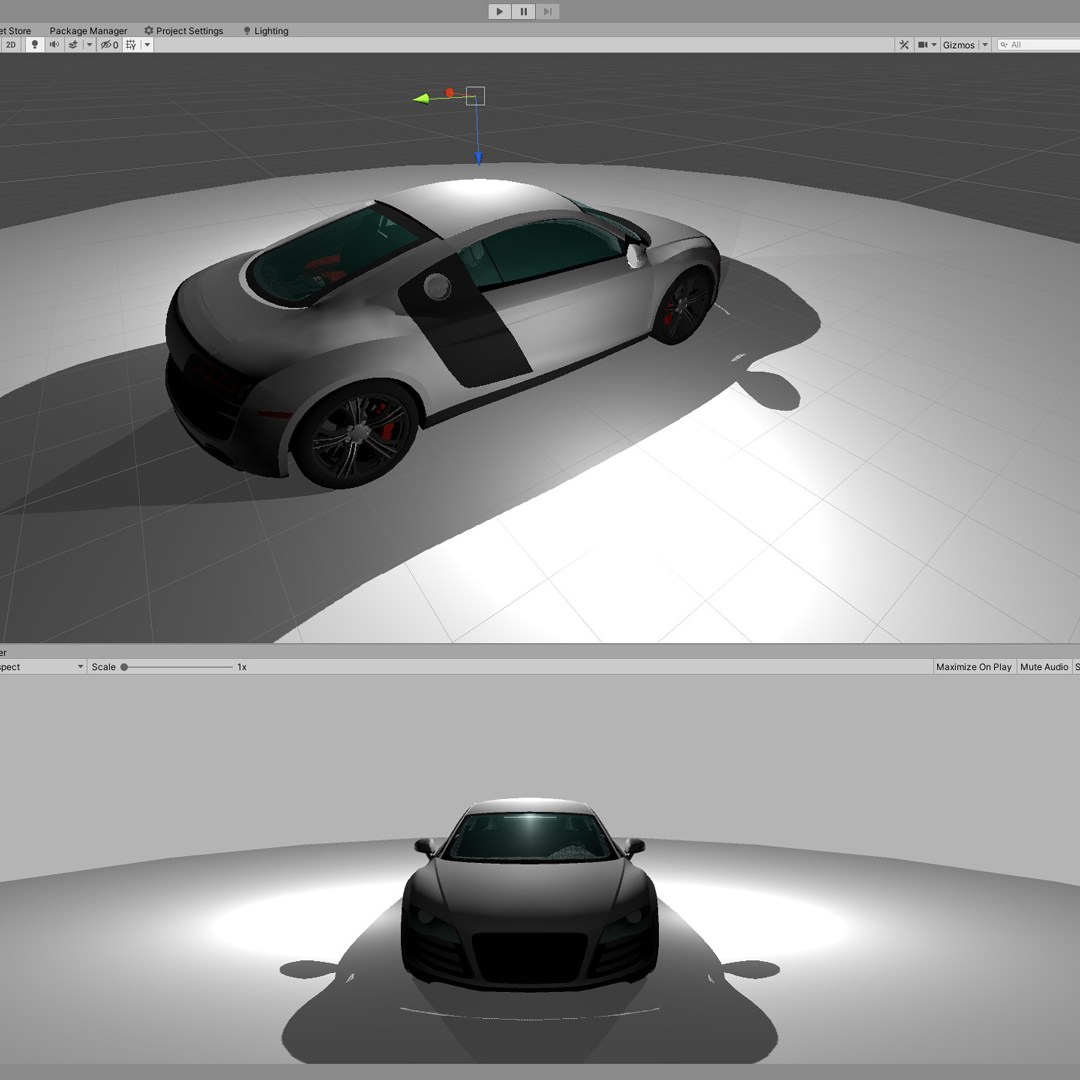This screenshot has width=1080, height=1080.
Task: Open the Package Manager tab
Action: point(88,31)
